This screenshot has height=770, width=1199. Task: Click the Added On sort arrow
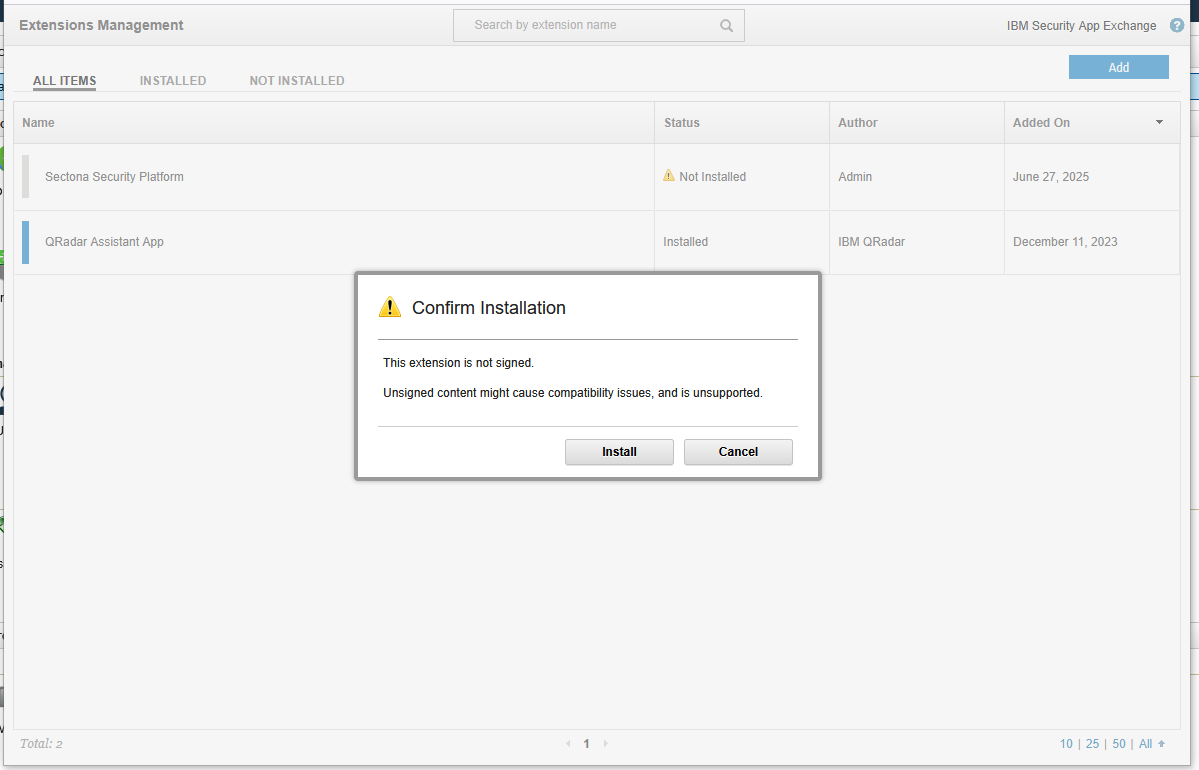[1159, 122]
